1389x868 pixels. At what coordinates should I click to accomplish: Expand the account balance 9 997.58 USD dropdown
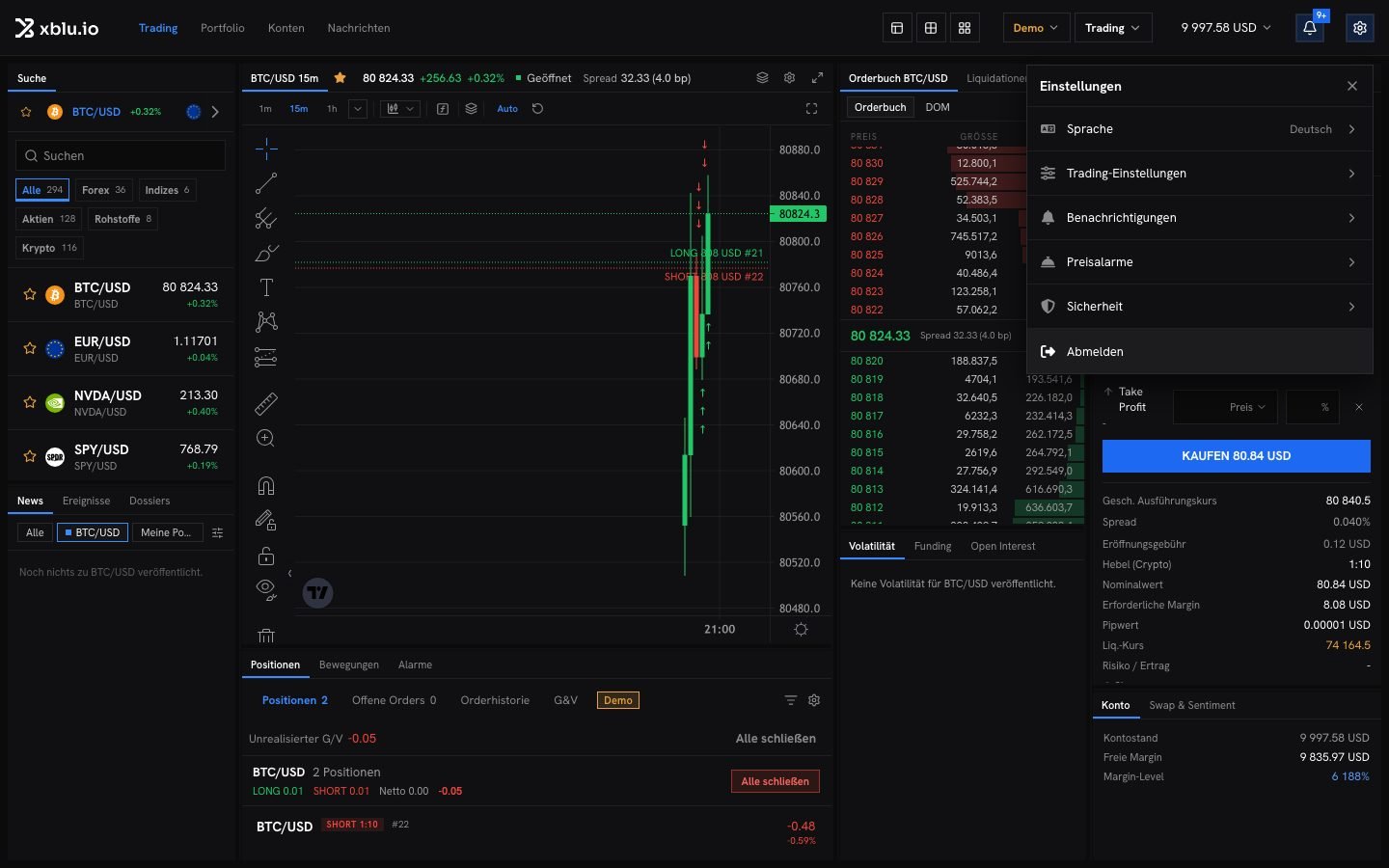pos(1226,28)
